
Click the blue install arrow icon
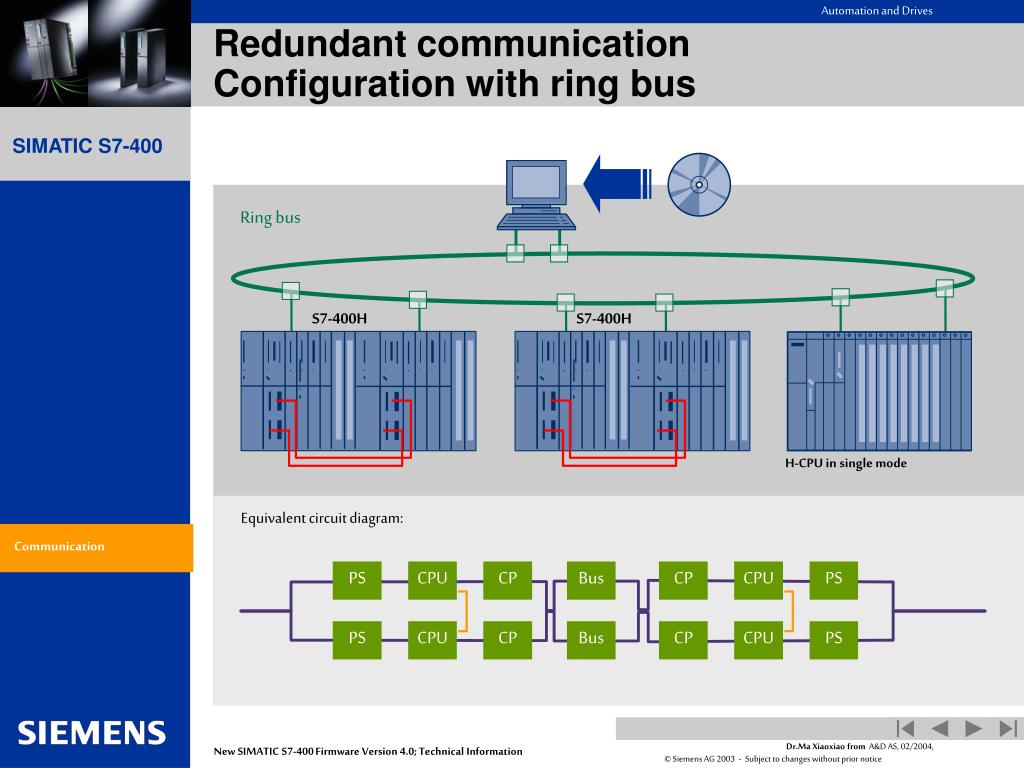click(x=617, y=184)
